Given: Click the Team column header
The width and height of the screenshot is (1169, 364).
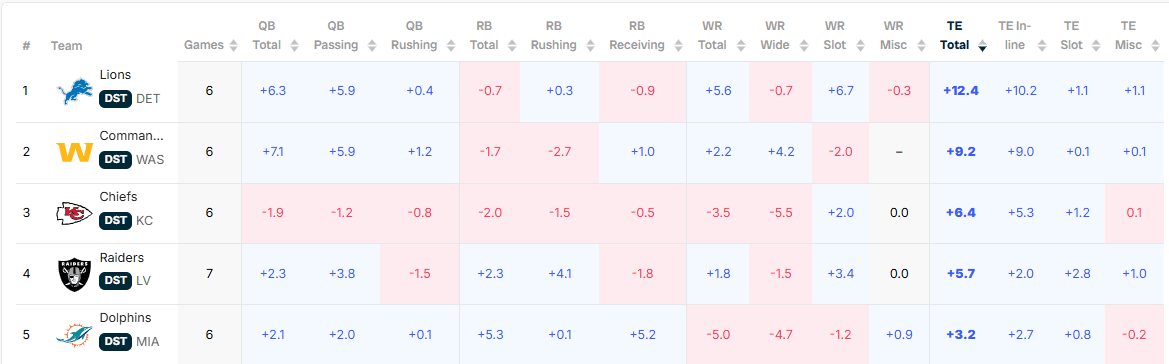Looking at the screenshot, I should click(66, 46).
